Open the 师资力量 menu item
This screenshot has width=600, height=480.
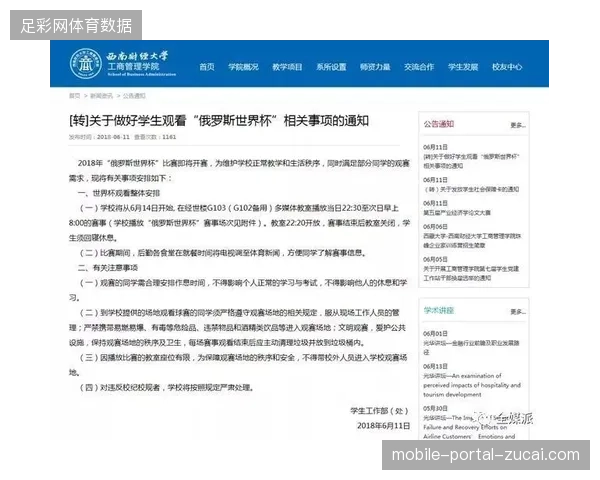(375, 67)
